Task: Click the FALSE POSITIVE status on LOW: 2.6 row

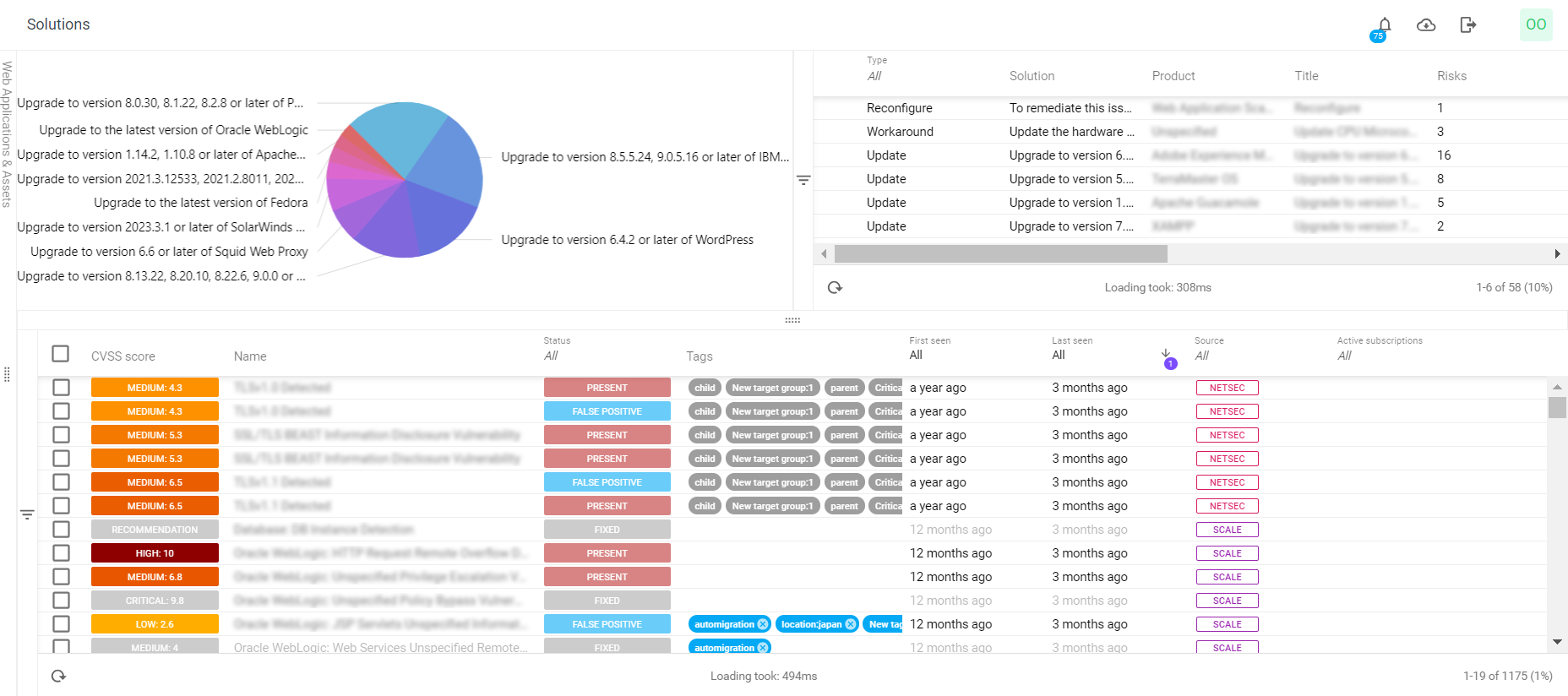Action: (607, 624)
